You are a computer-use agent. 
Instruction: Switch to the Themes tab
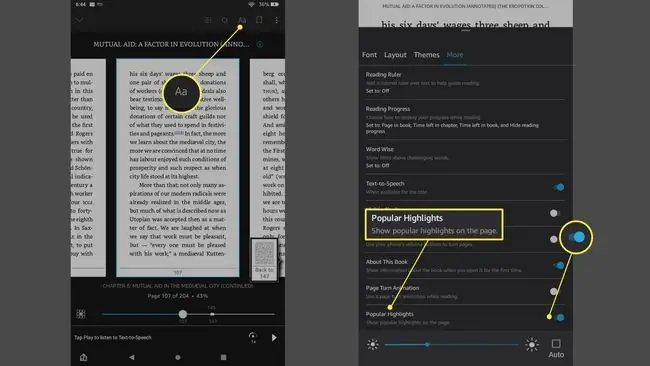[427, 55]
